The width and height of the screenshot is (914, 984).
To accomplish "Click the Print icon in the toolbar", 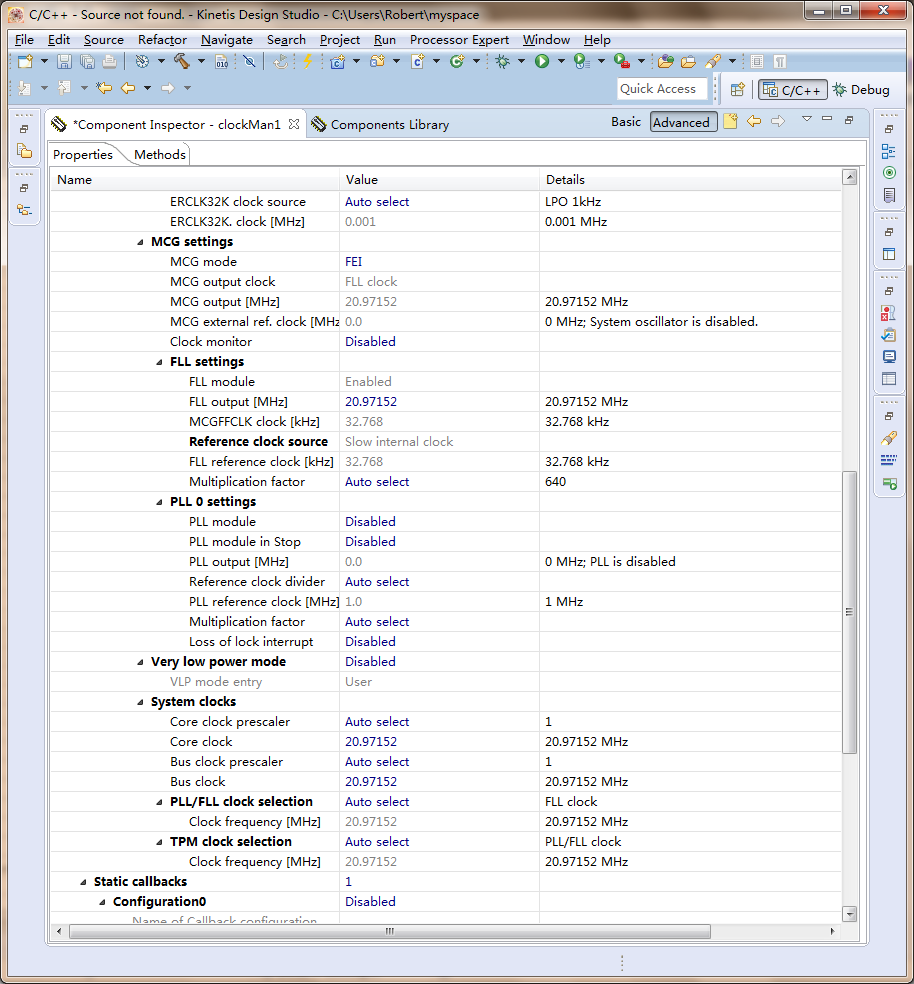I will tap(109, 62).
